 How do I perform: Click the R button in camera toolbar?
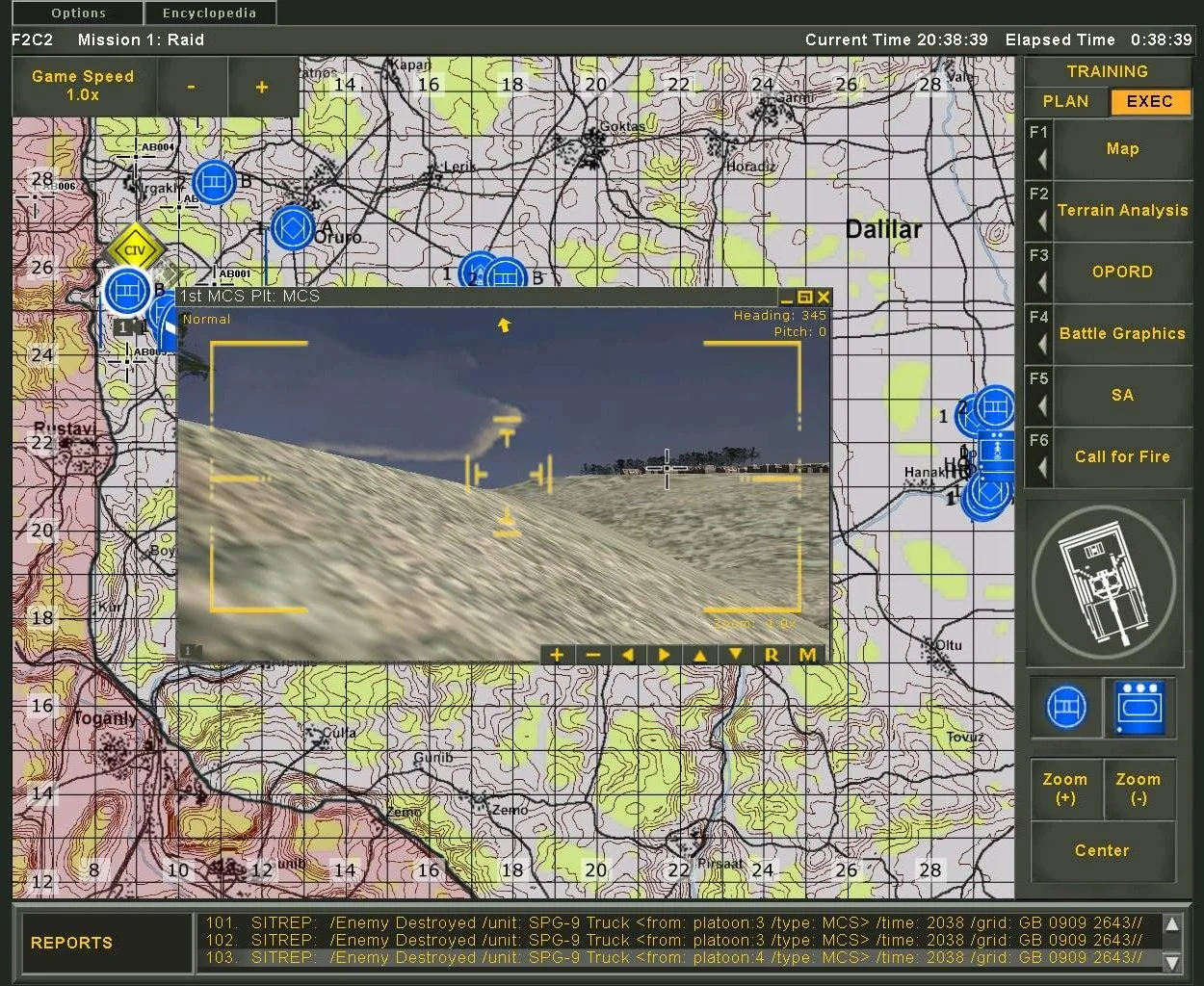[x=772, y=655]
